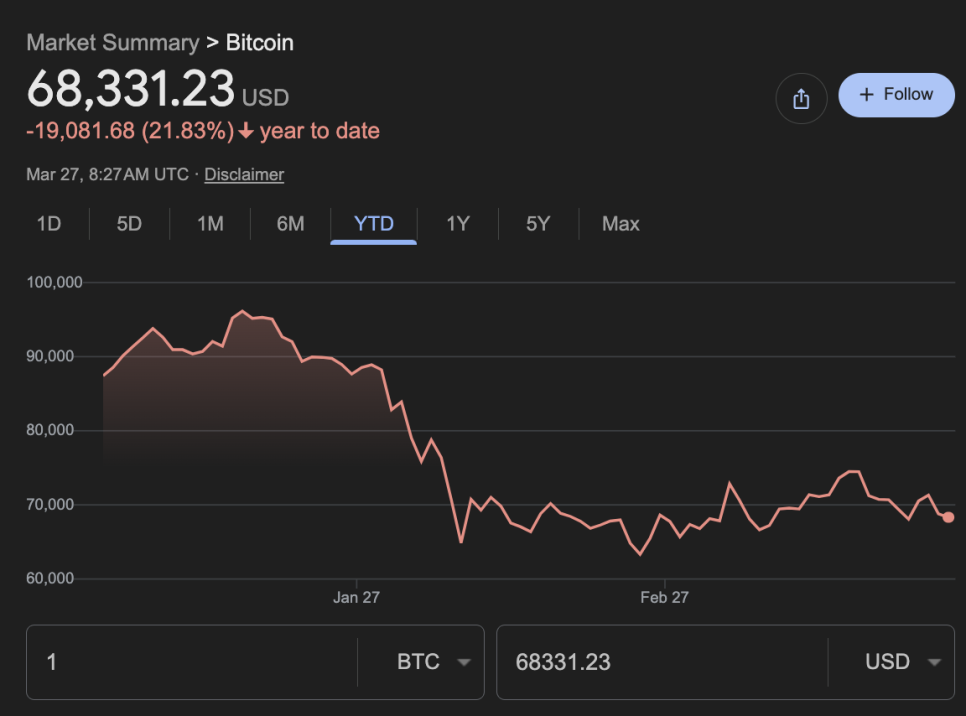Select the 1D time range tab
Viewport: 966px width, 716px height.
49,224
